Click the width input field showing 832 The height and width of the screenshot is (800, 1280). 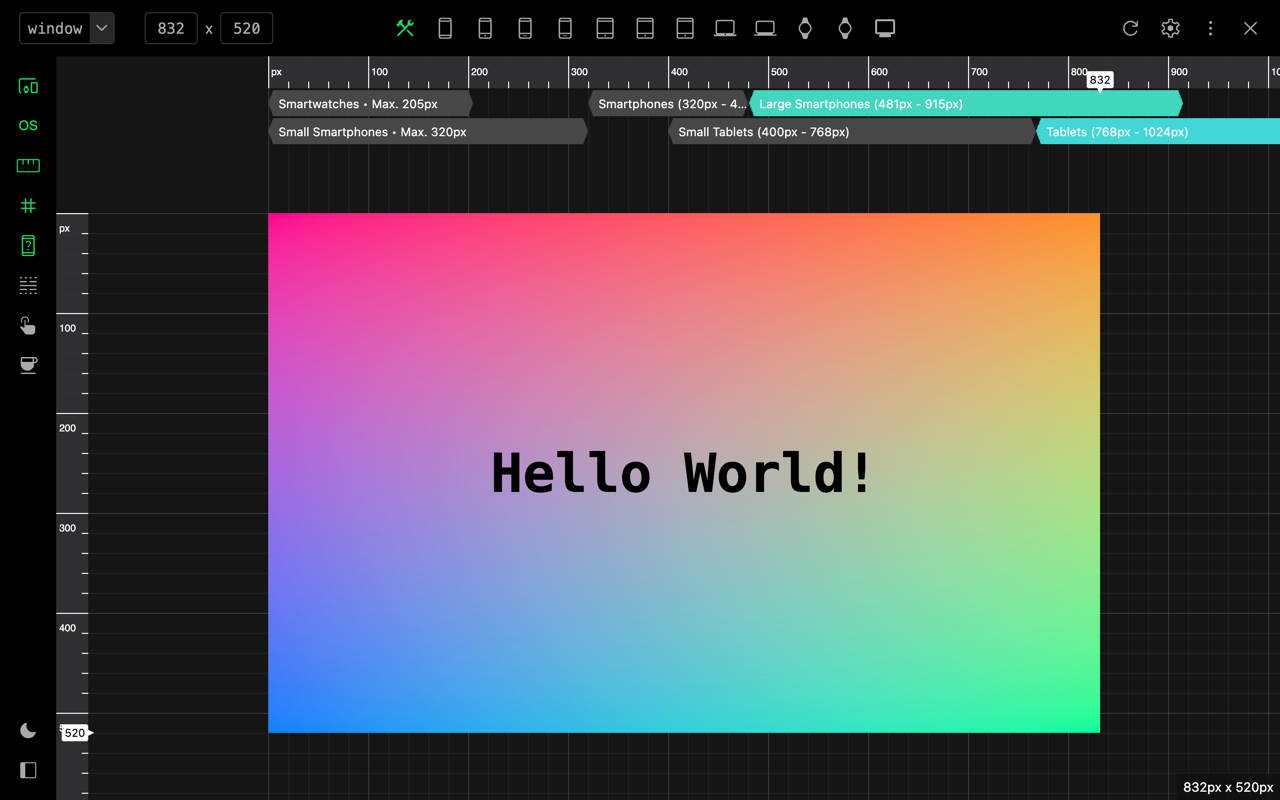171,28
